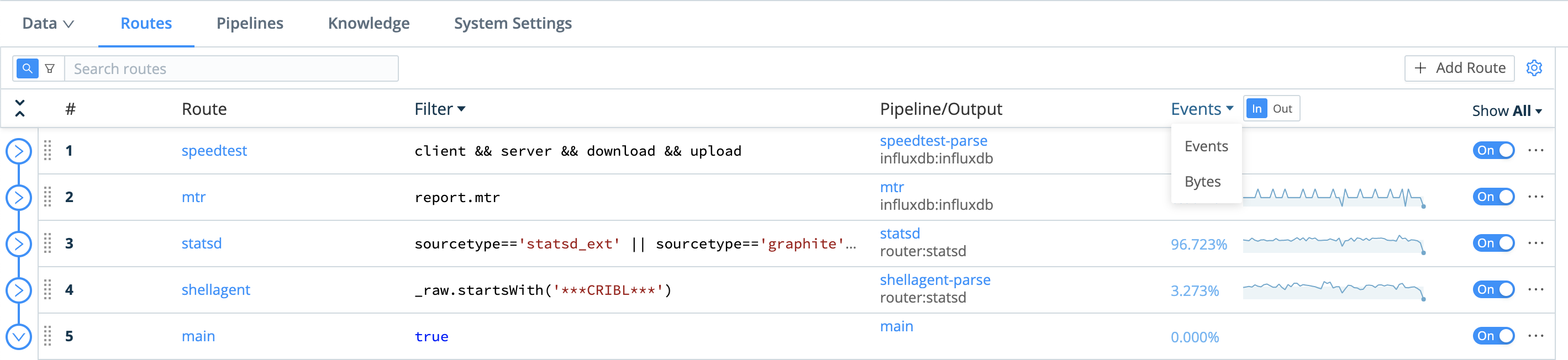Open the ellipsis menu for main route
The image size is (1568, 360).
coord(1536,336)
